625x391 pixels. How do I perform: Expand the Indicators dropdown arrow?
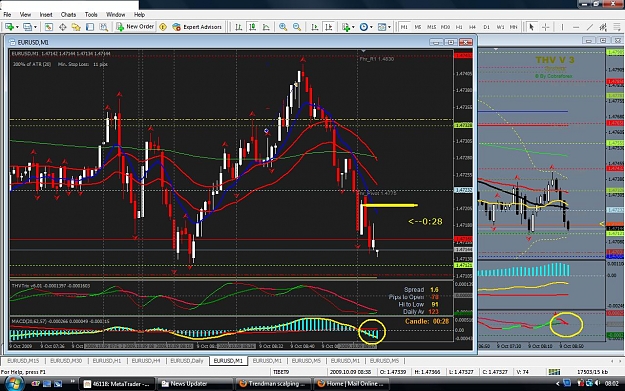(x=353, y=27)
